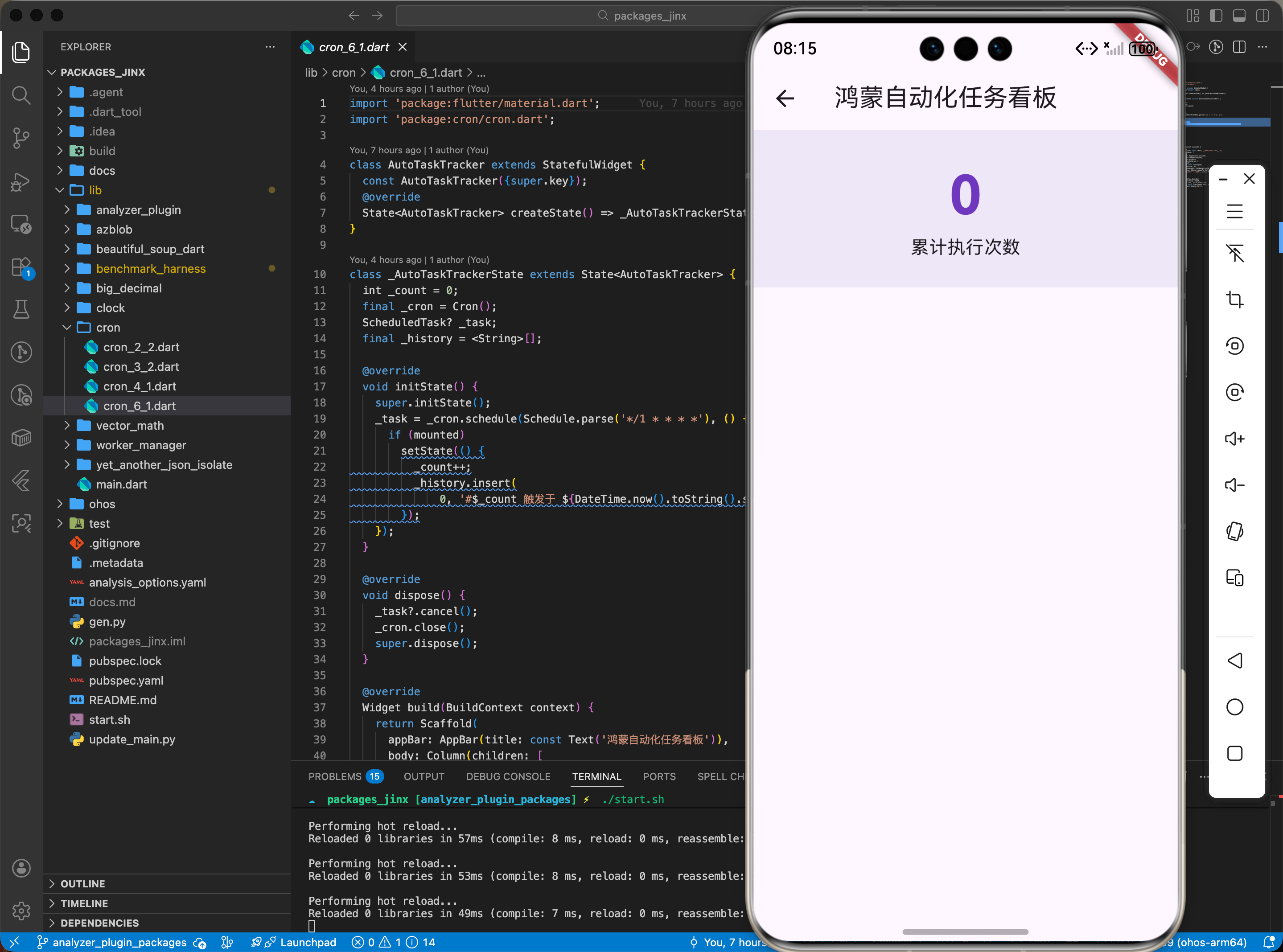
Task: Toggle bottom panel layout button
Action: pos(1238,16)
